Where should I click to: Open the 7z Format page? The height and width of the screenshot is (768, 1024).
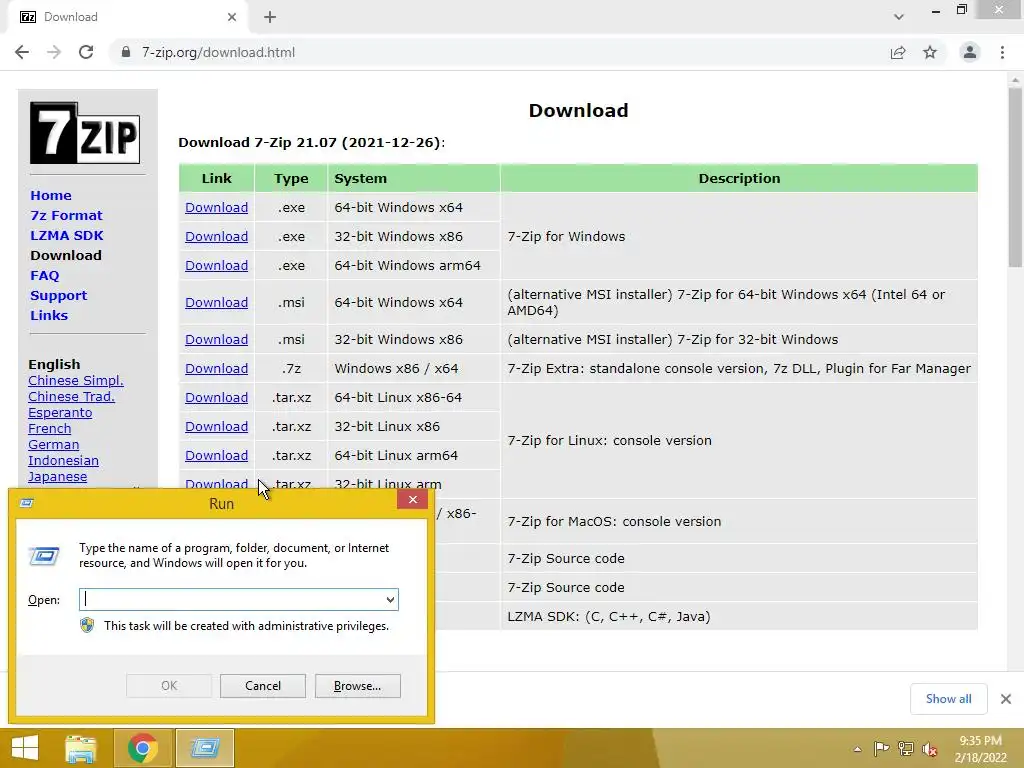click(x=66, y=216)
